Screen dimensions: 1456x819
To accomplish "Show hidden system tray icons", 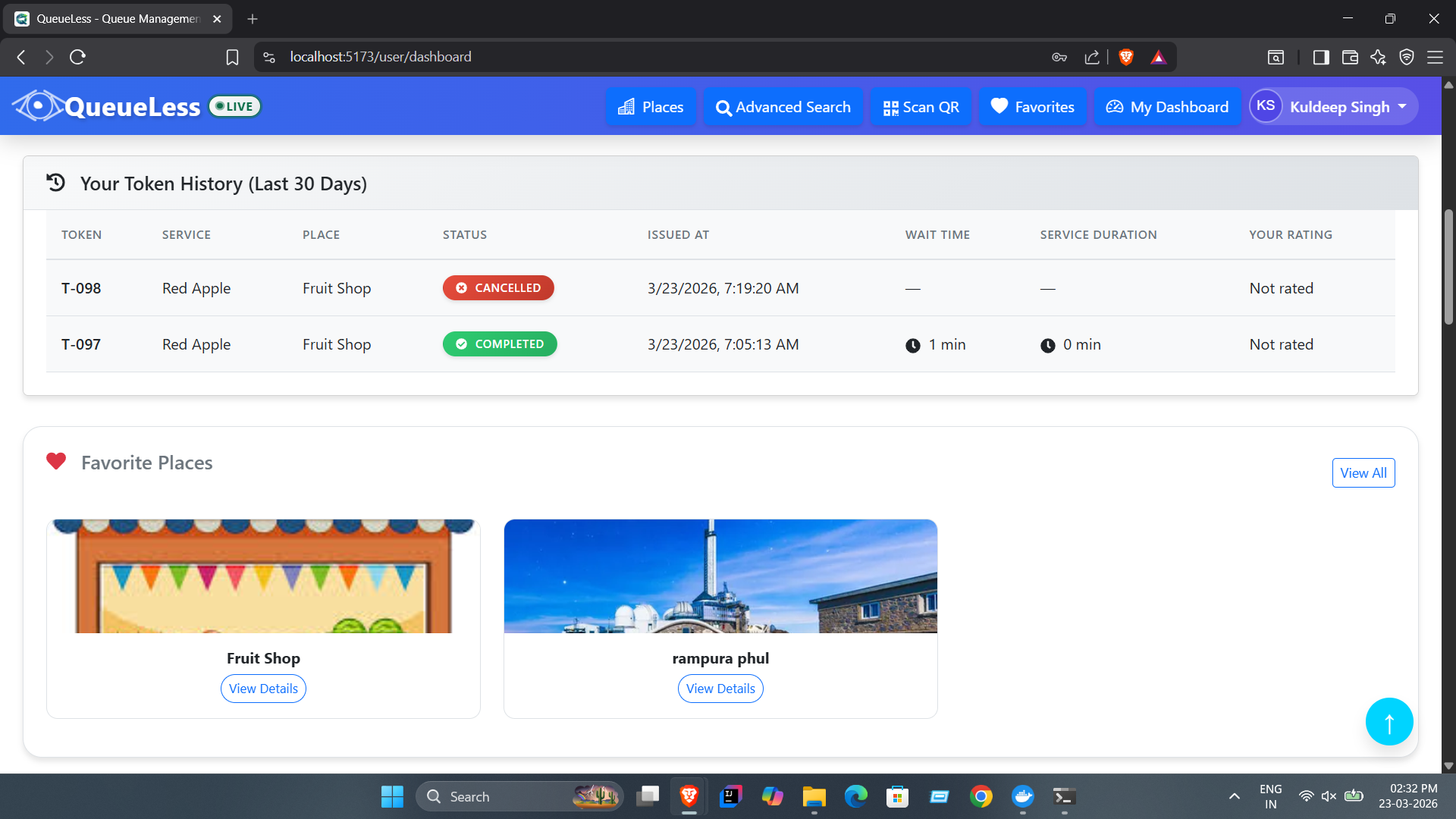I will click(x=1235, y=796).
